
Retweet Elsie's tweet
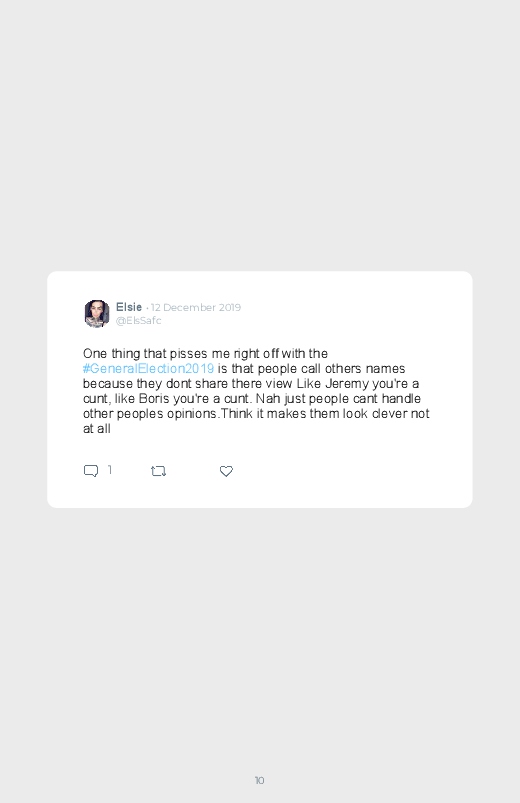point(158,471)
